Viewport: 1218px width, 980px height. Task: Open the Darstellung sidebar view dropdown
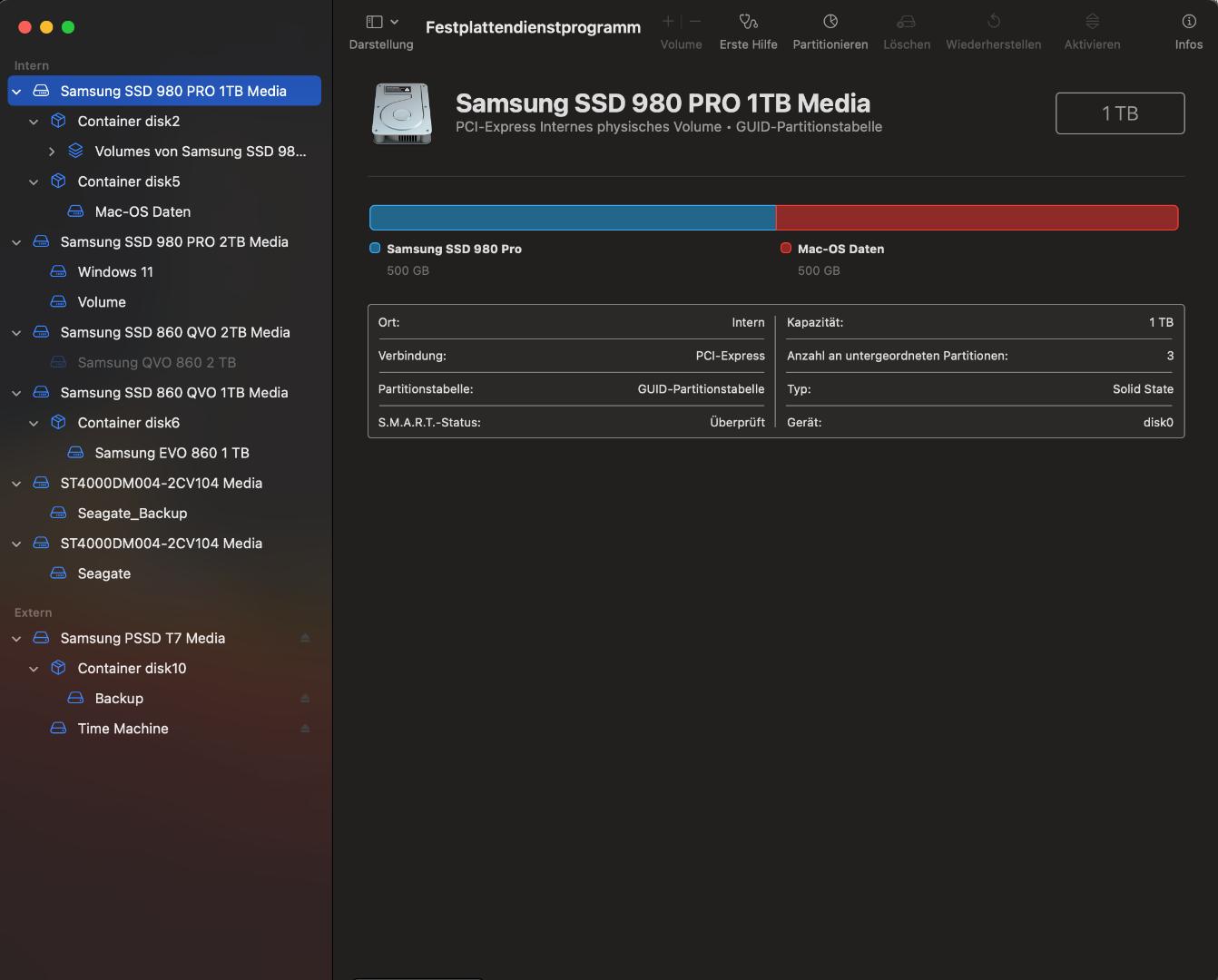[x=381, y=22]
